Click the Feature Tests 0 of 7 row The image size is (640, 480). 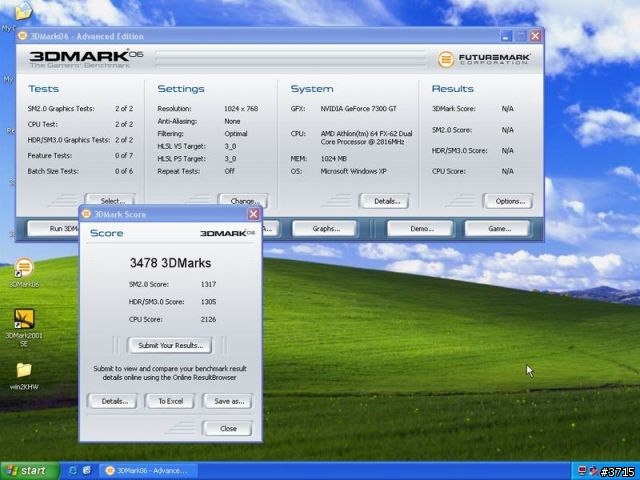80,156
